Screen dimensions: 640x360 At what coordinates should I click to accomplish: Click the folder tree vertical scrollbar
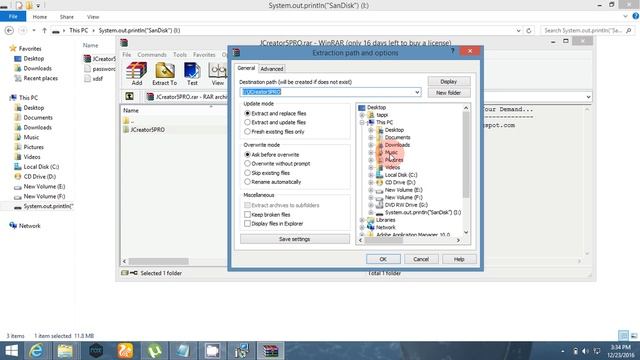466,155
